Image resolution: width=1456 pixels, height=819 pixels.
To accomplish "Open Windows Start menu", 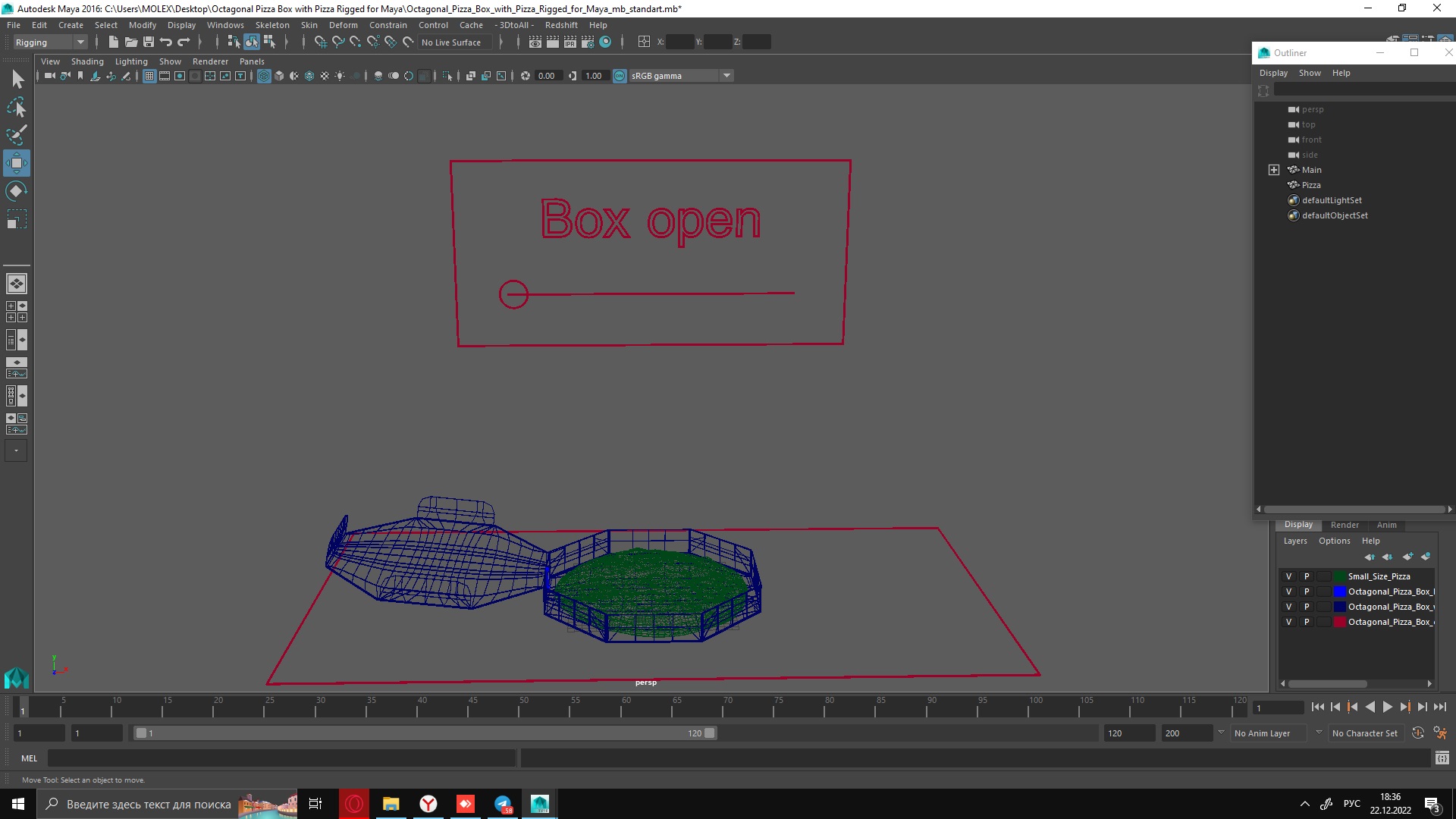I will (x=18, y=804).
